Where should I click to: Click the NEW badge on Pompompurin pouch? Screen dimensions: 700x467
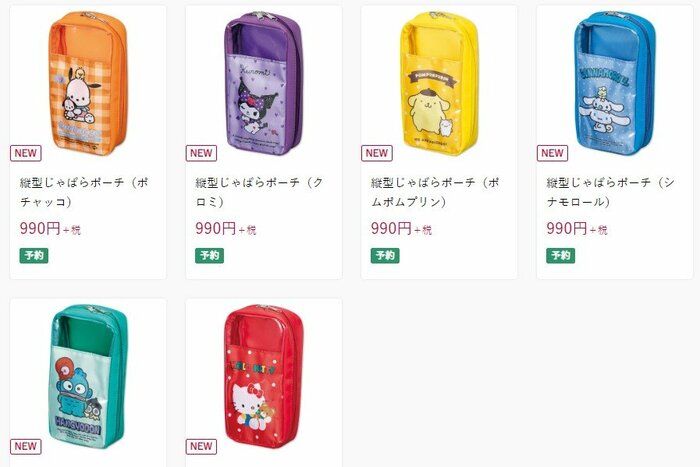377,153
